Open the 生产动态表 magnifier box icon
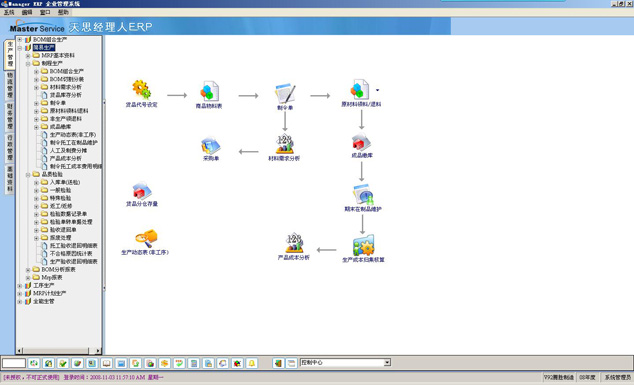Screen dimensions: 634x385 (146, 239)
